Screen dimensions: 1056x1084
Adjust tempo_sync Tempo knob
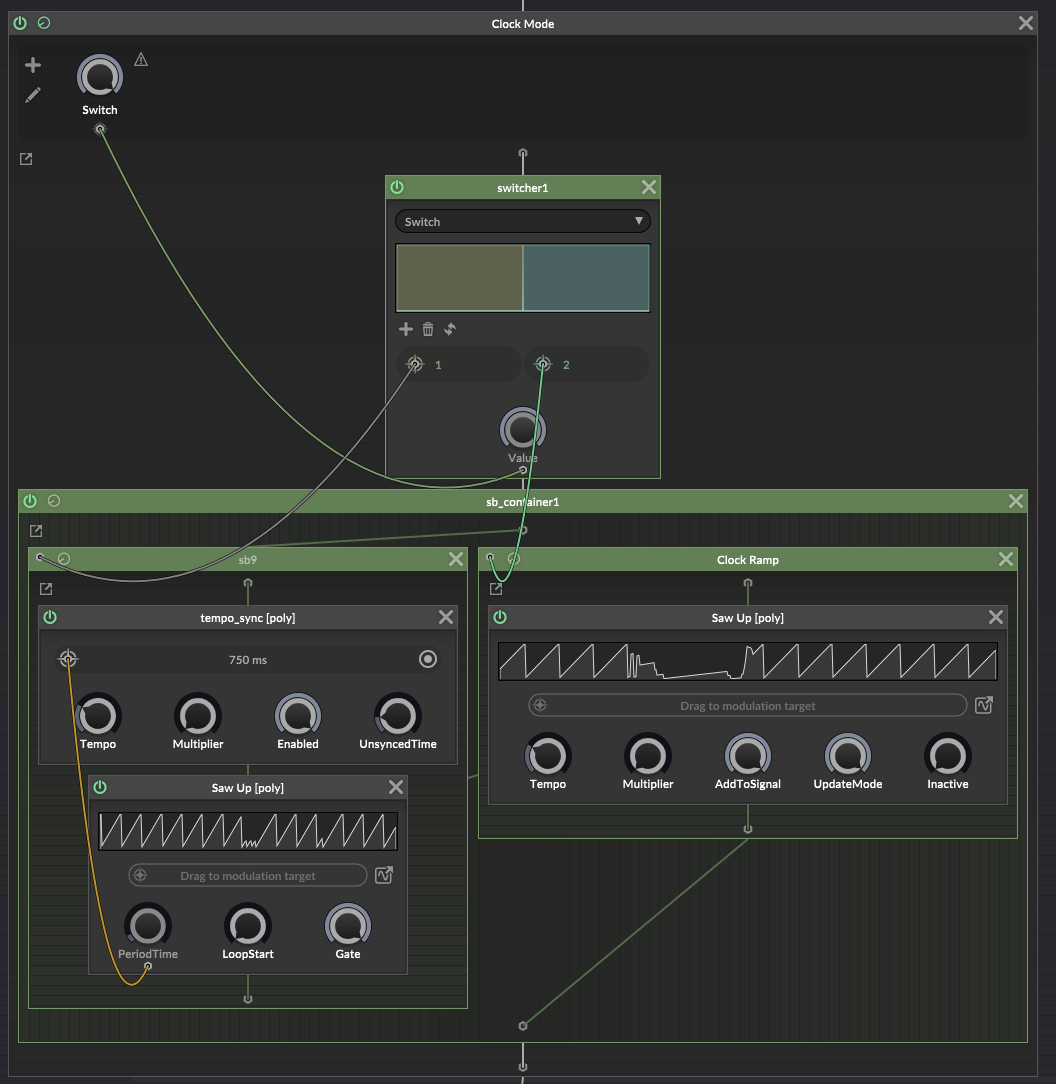(x=98, y=716)
